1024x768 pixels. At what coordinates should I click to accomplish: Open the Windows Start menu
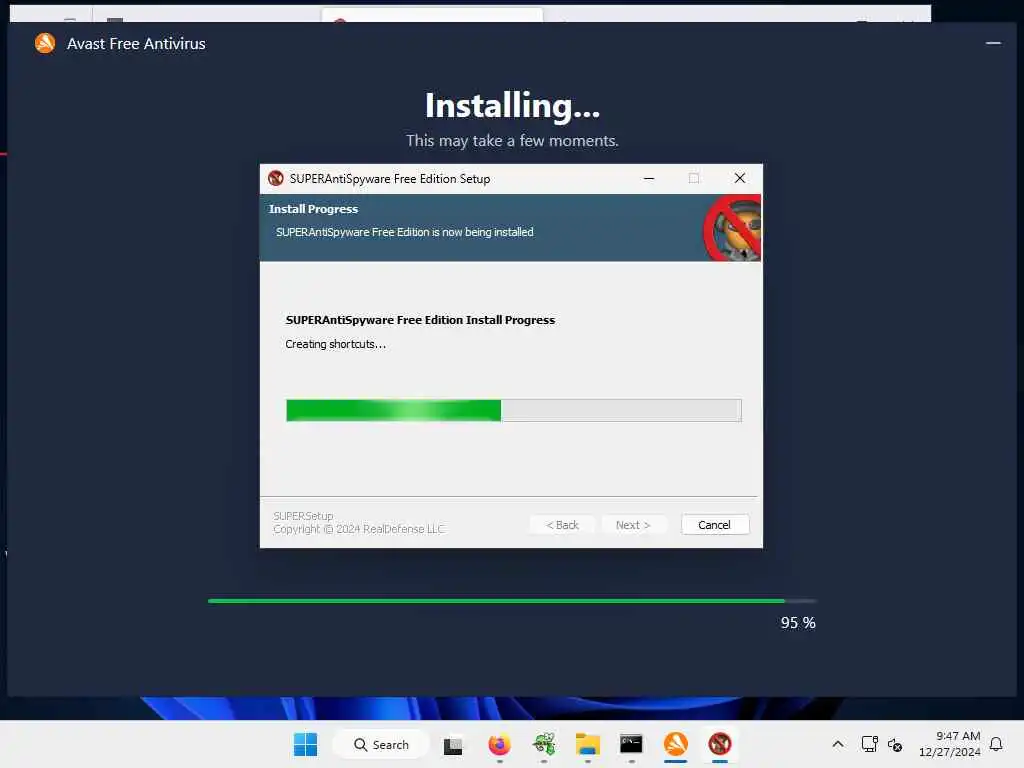tap(305, 744)
